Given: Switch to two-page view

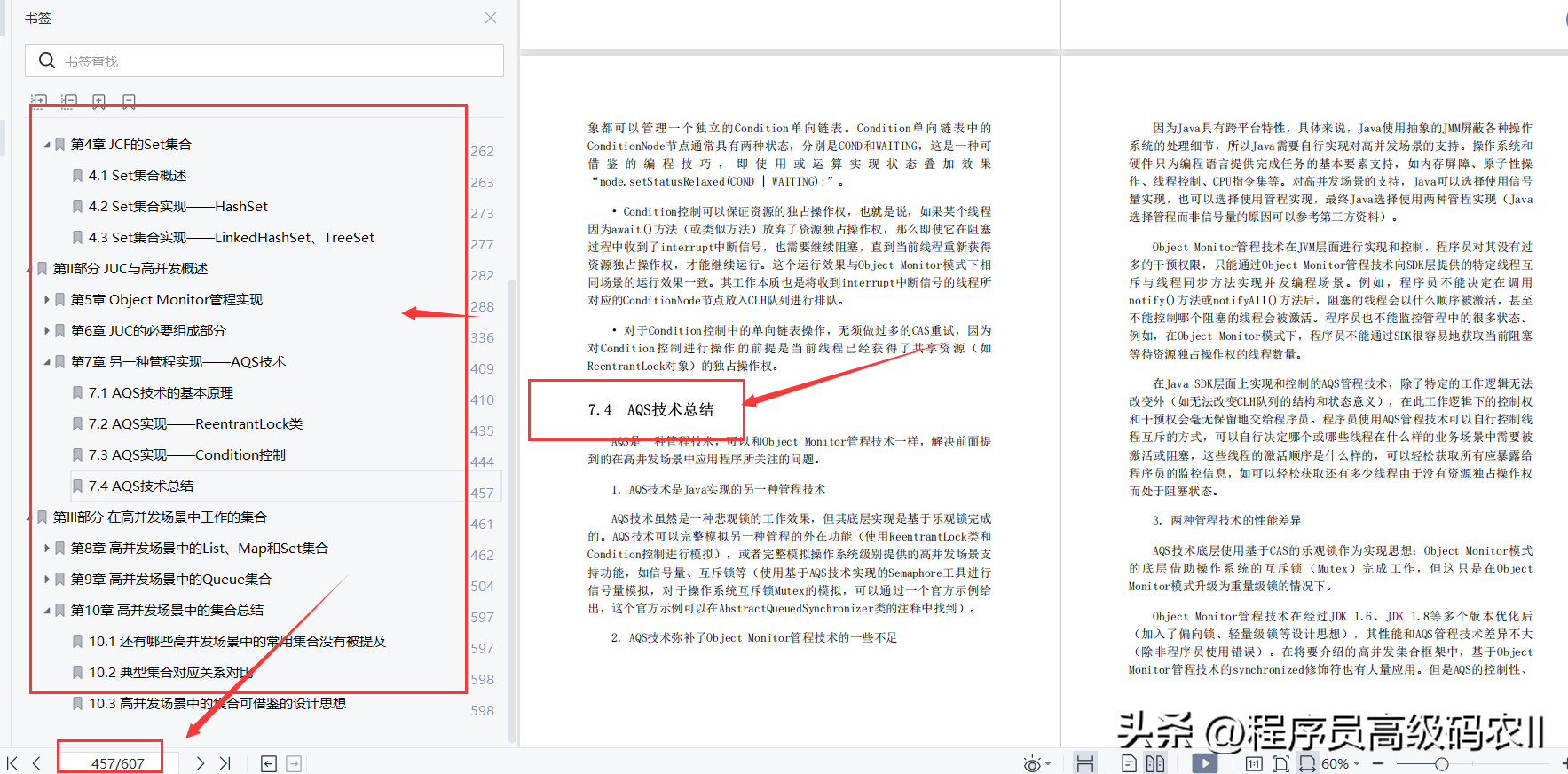Looking at the screenshot, I should point(1154,763).
